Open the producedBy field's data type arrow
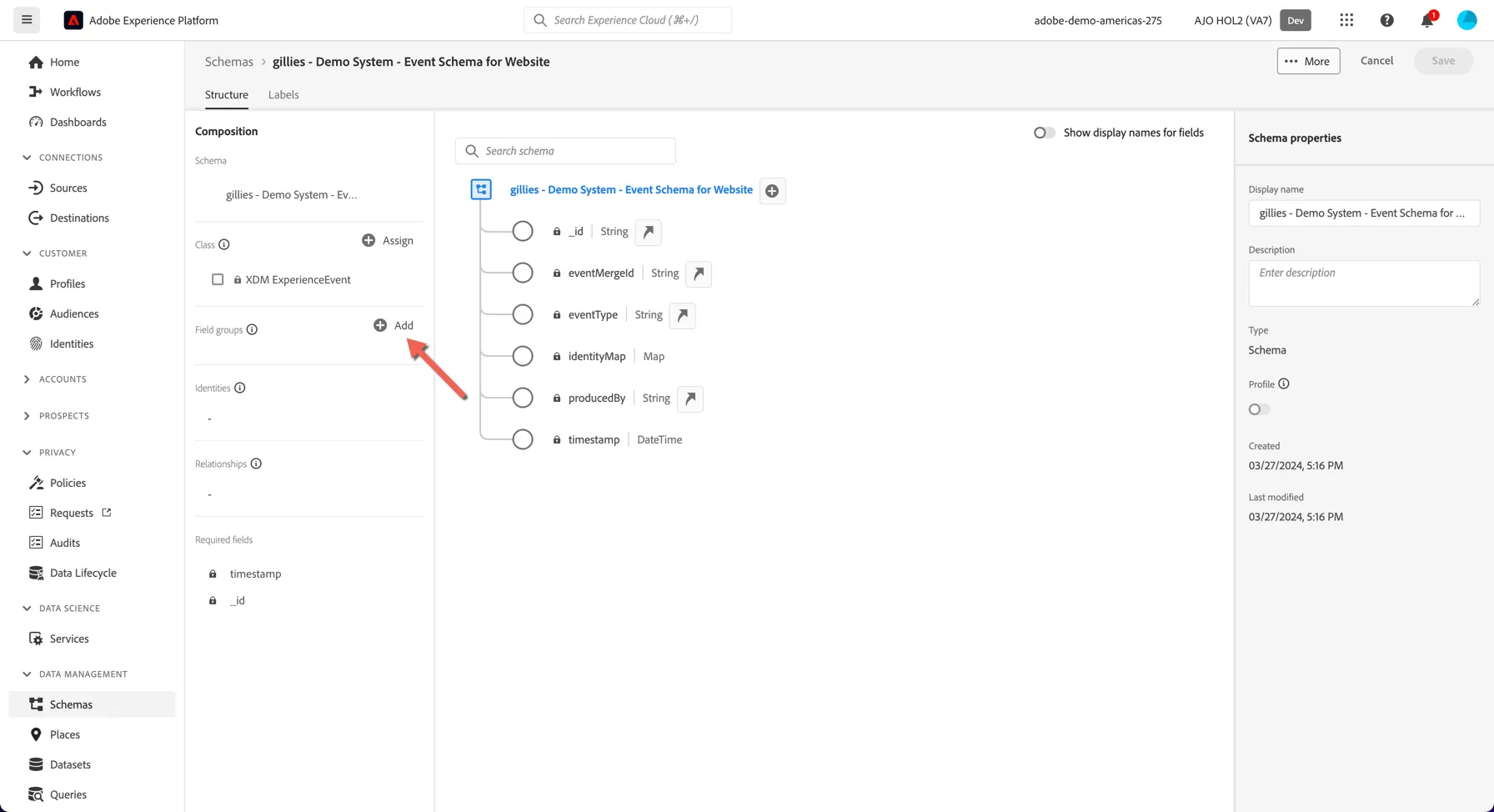1494x812 pixels. coord(690,398)
